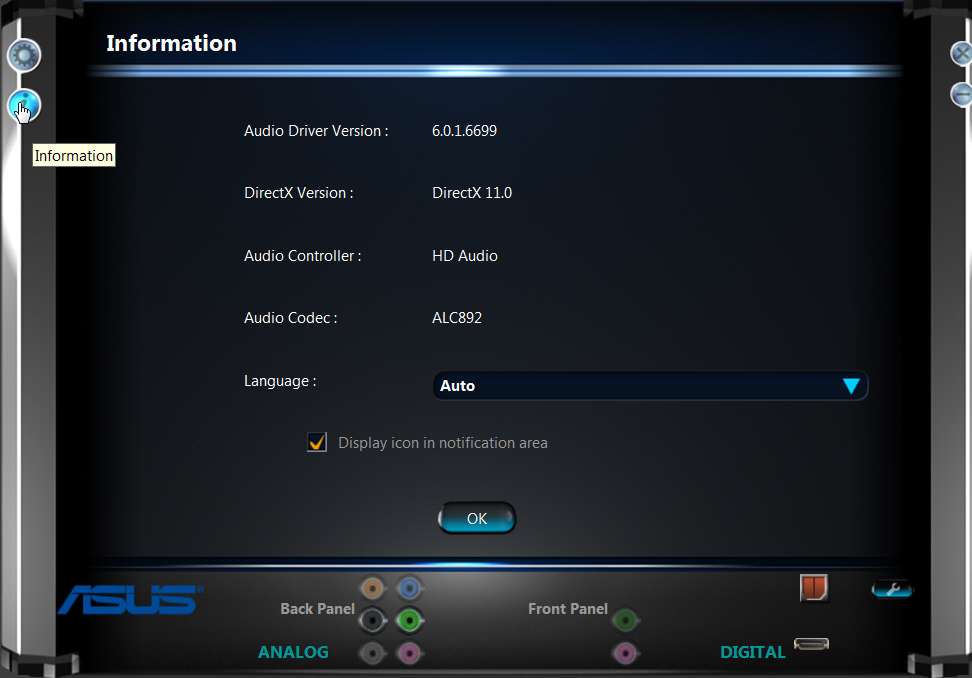
Task: Close the audio manager with X button
Action: coord(960,54)
